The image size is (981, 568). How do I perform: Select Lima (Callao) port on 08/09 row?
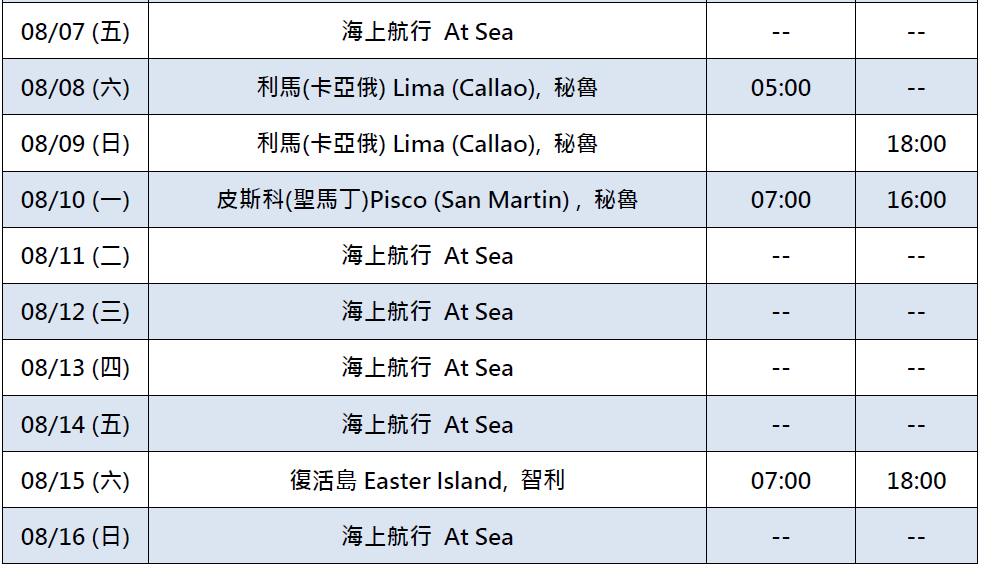[427, 144]
